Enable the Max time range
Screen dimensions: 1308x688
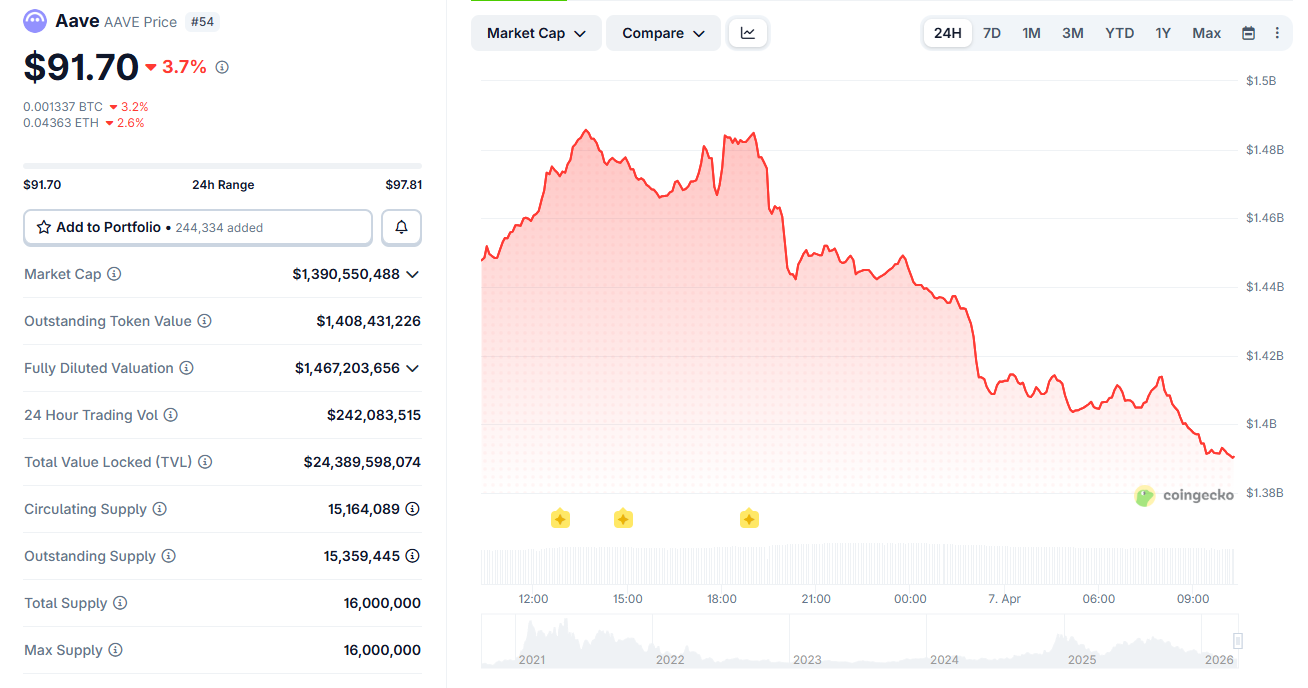[x=1206, y=32]
